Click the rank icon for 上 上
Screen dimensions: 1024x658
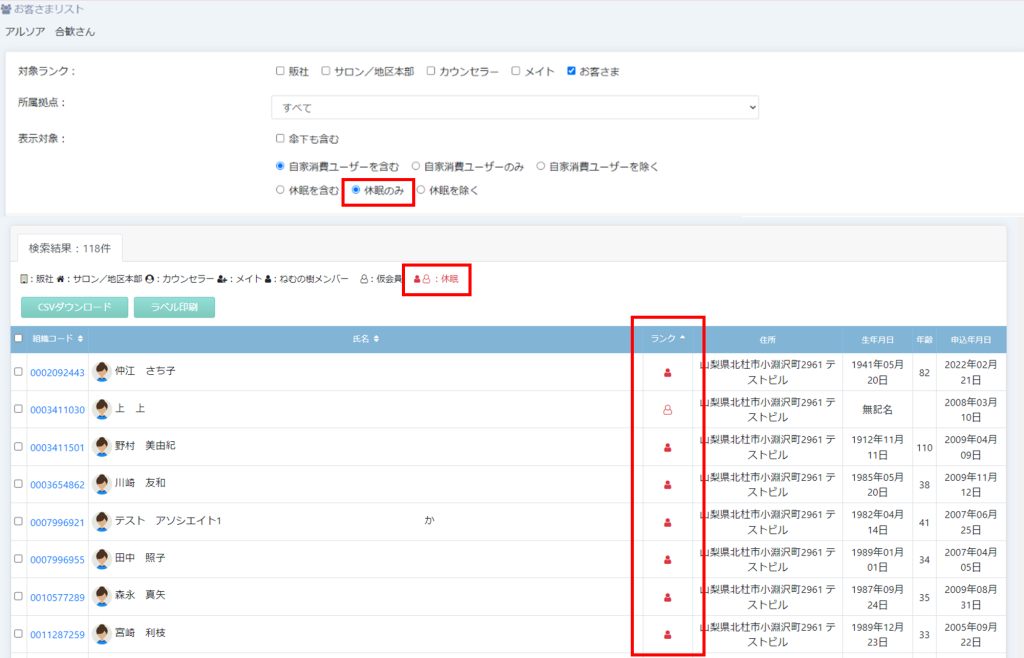[x=668, y=409]
